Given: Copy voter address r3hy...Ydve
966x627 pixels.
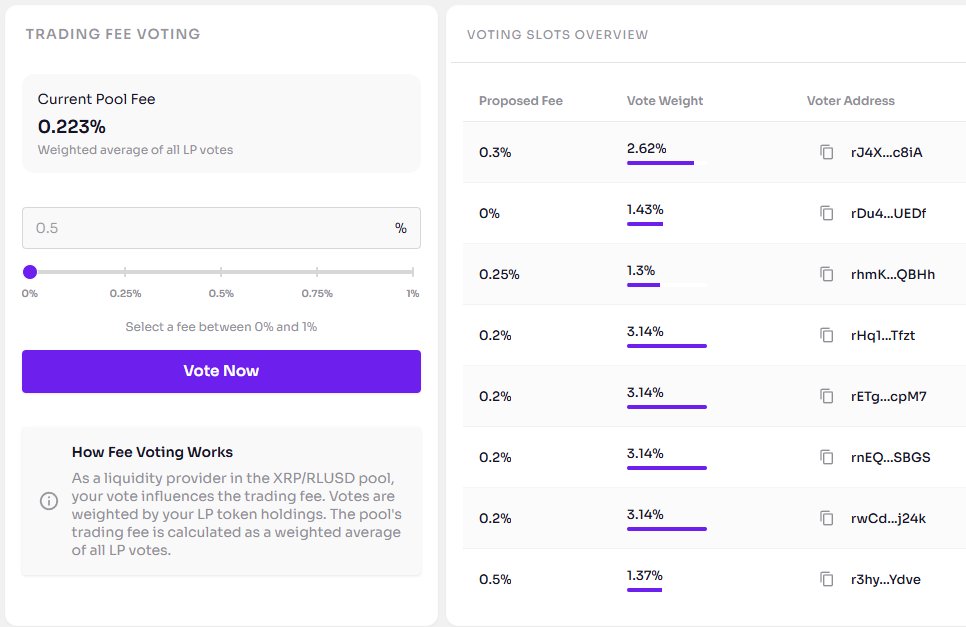Looking at the screenshot, I should tap(826, 579).
